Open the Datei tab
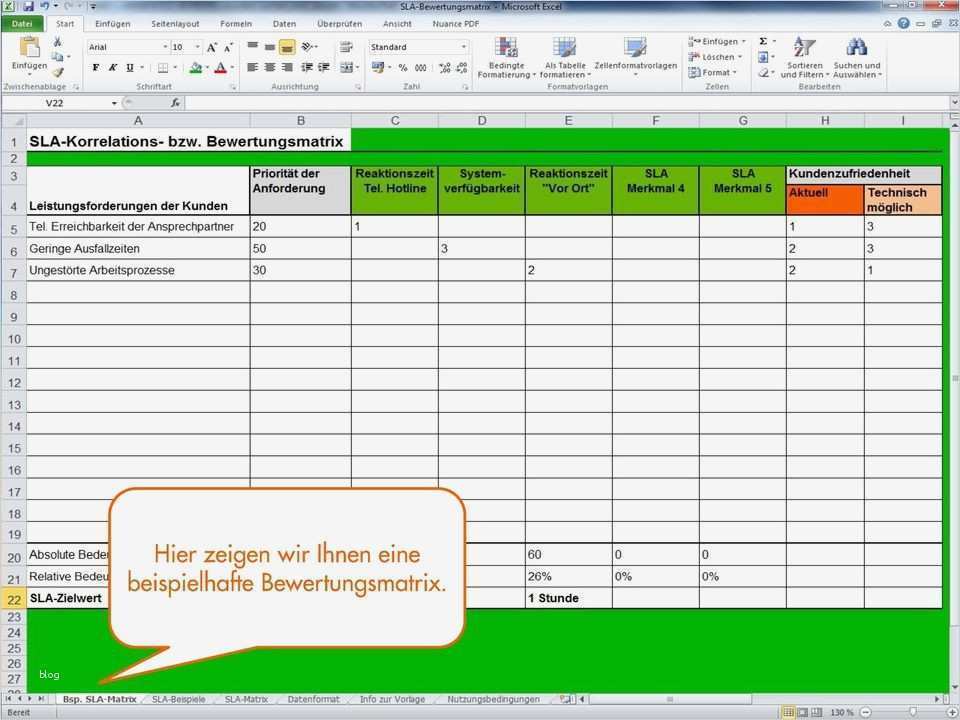 click(22, 24)
